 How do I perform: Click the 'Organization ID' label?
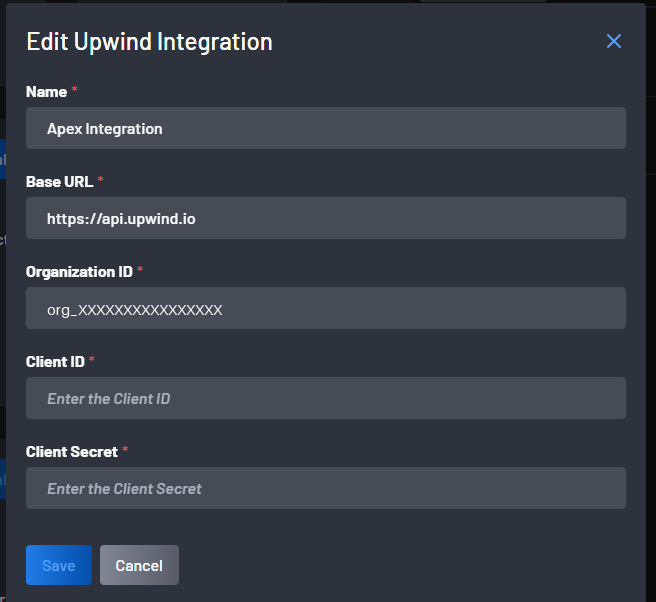pos(79,272)
